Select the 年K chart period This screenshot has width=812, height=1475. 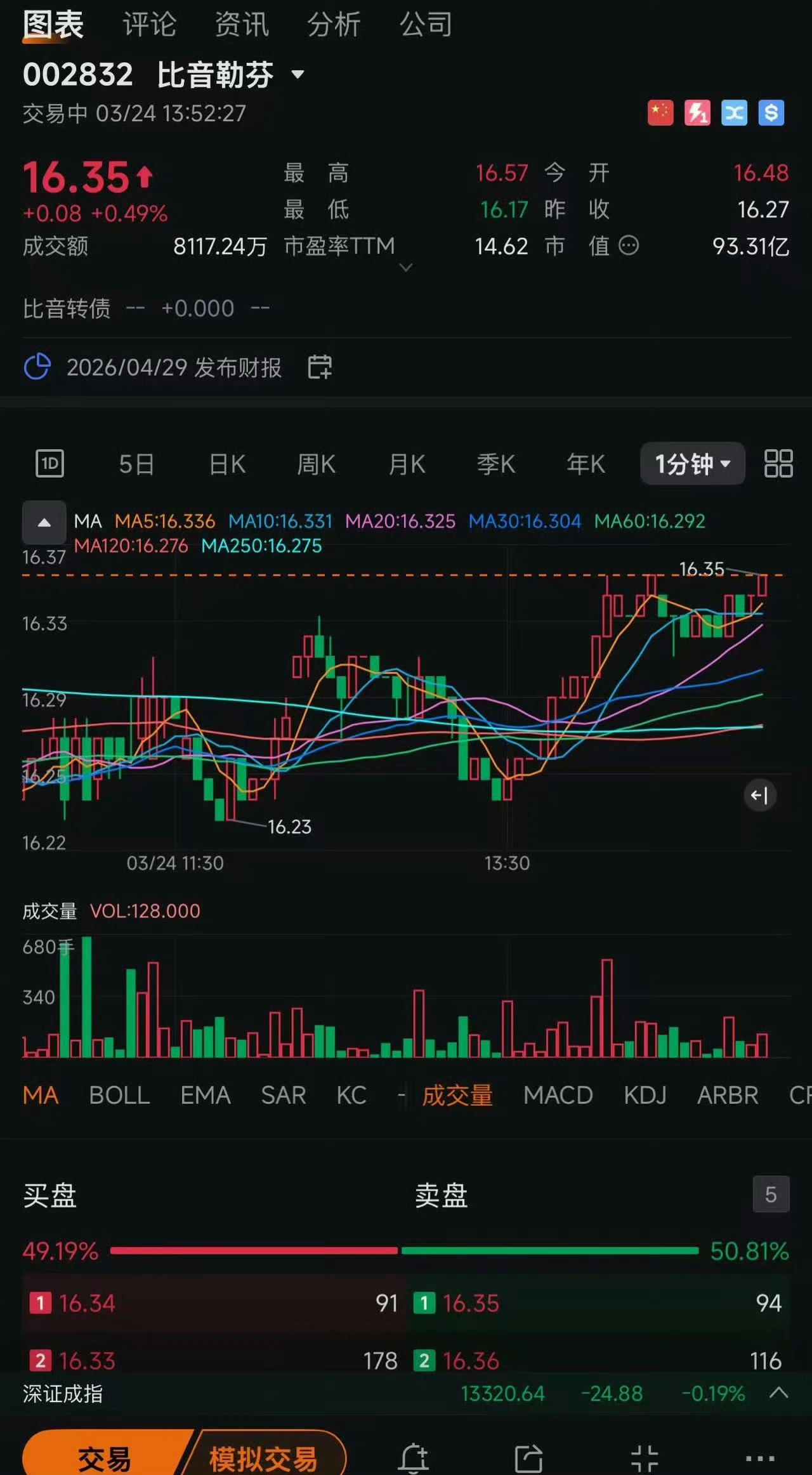586,464
